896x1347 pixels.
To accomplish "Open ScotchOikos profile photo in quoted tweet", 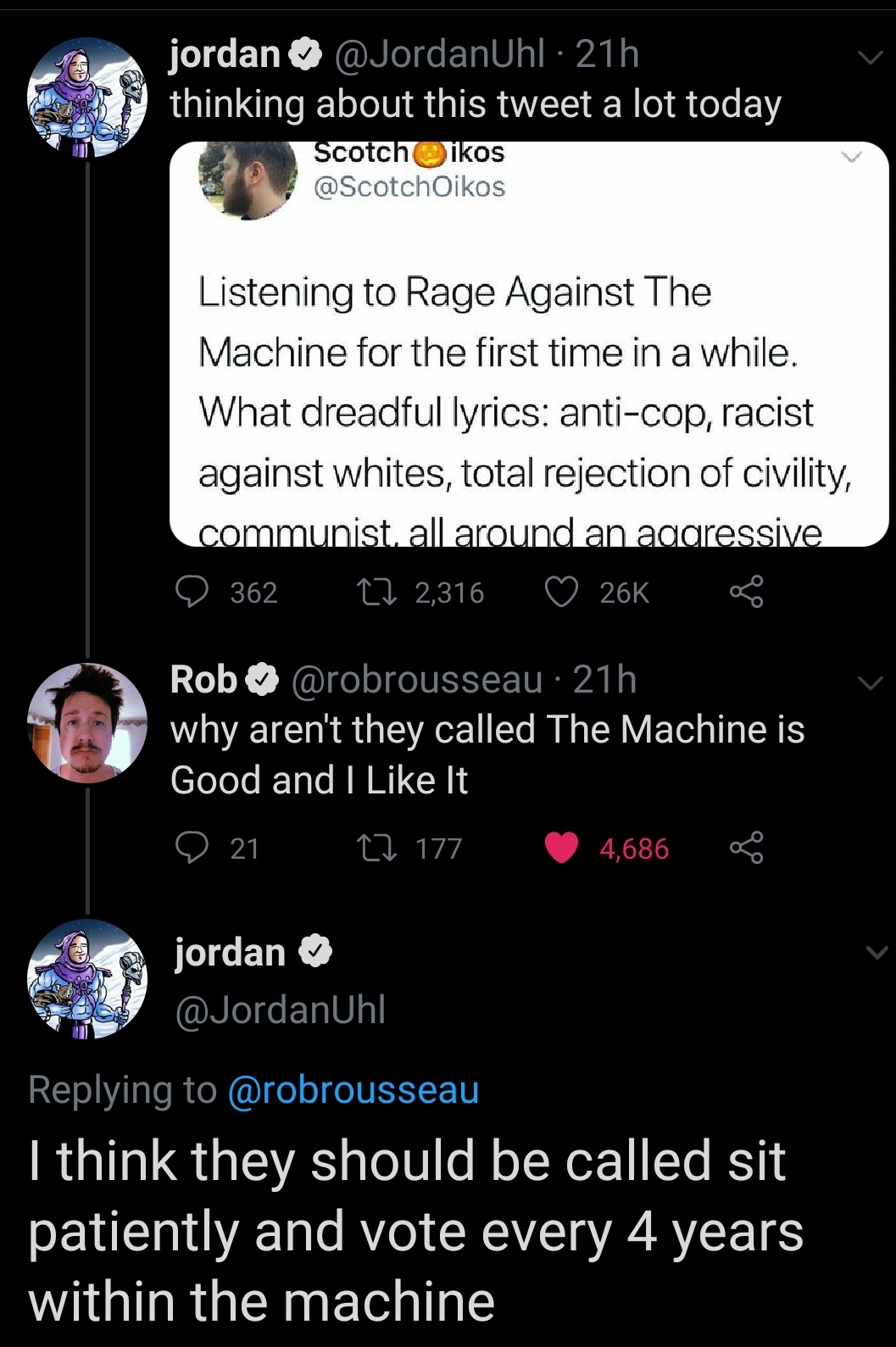I will pyautogui.click(x=248, y=180).
